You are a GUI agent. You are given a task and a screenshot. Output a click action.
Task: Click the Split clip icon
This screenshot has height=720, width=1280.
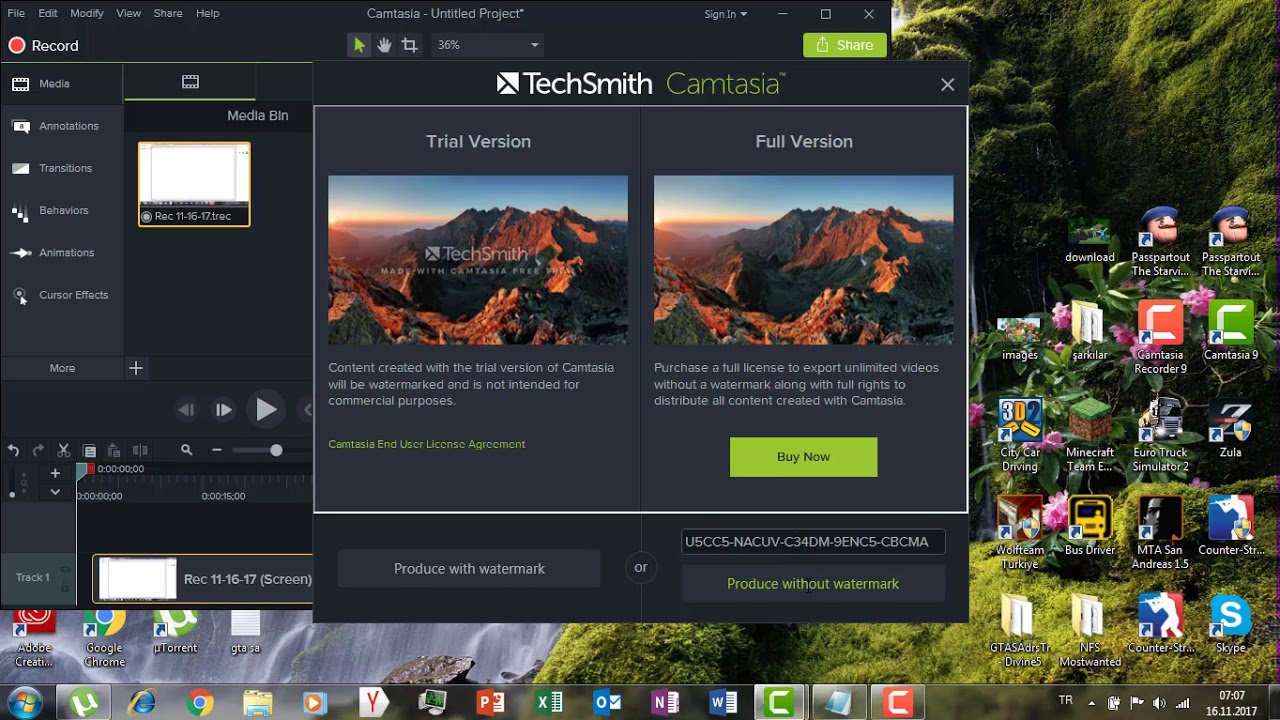tap(140, 451)
